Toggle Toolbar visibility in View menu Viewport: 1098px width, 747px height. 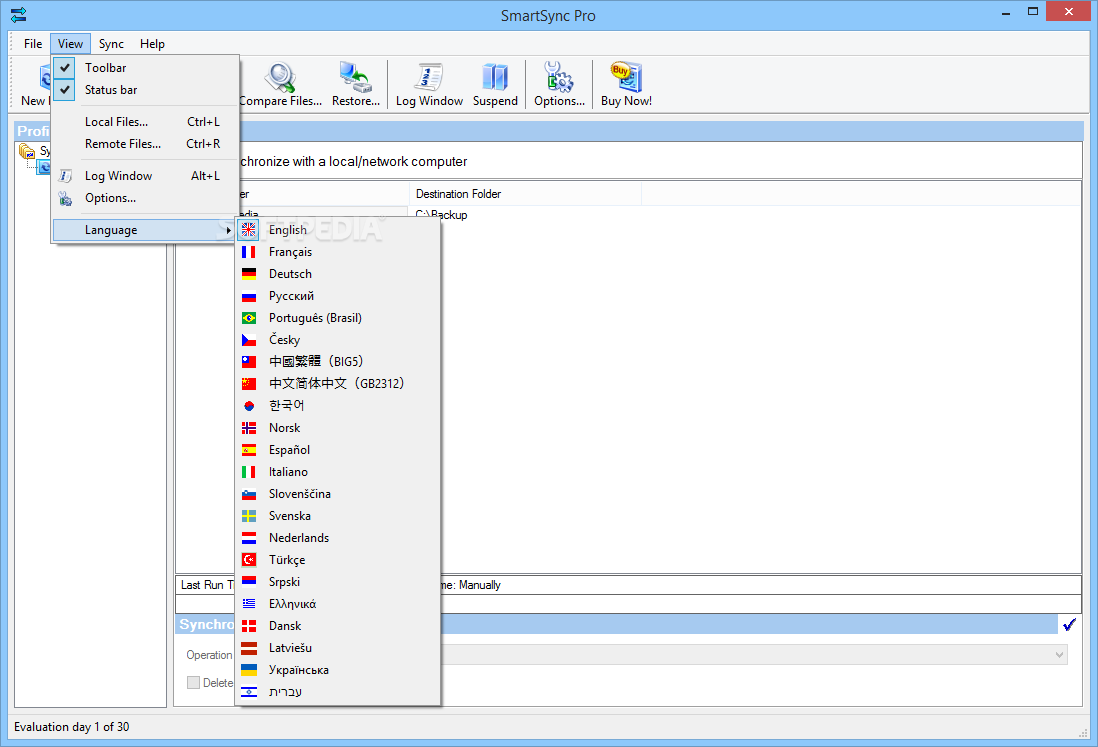145,68
